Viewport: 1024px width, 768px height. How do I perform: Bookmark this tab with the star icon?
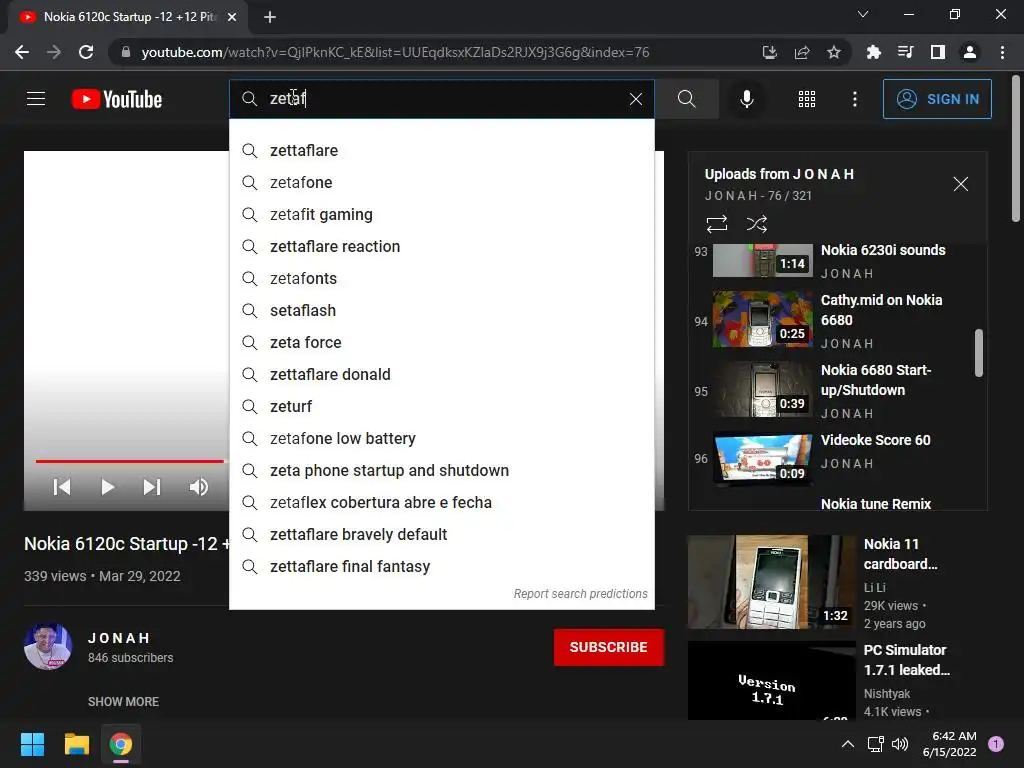(833, 52)
